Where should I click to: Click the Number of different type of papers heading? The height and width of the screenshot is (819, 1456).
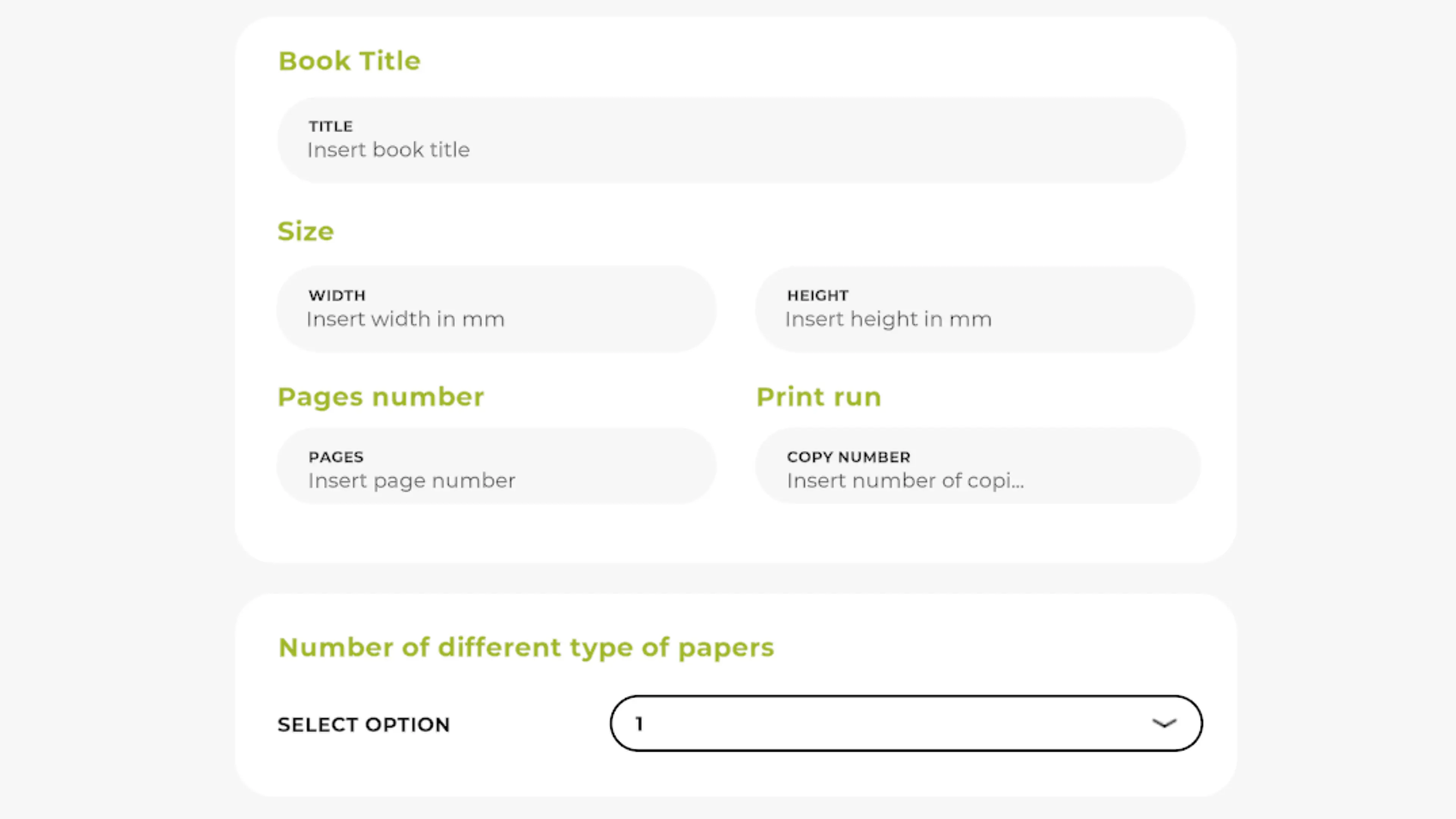pos(526,648)
